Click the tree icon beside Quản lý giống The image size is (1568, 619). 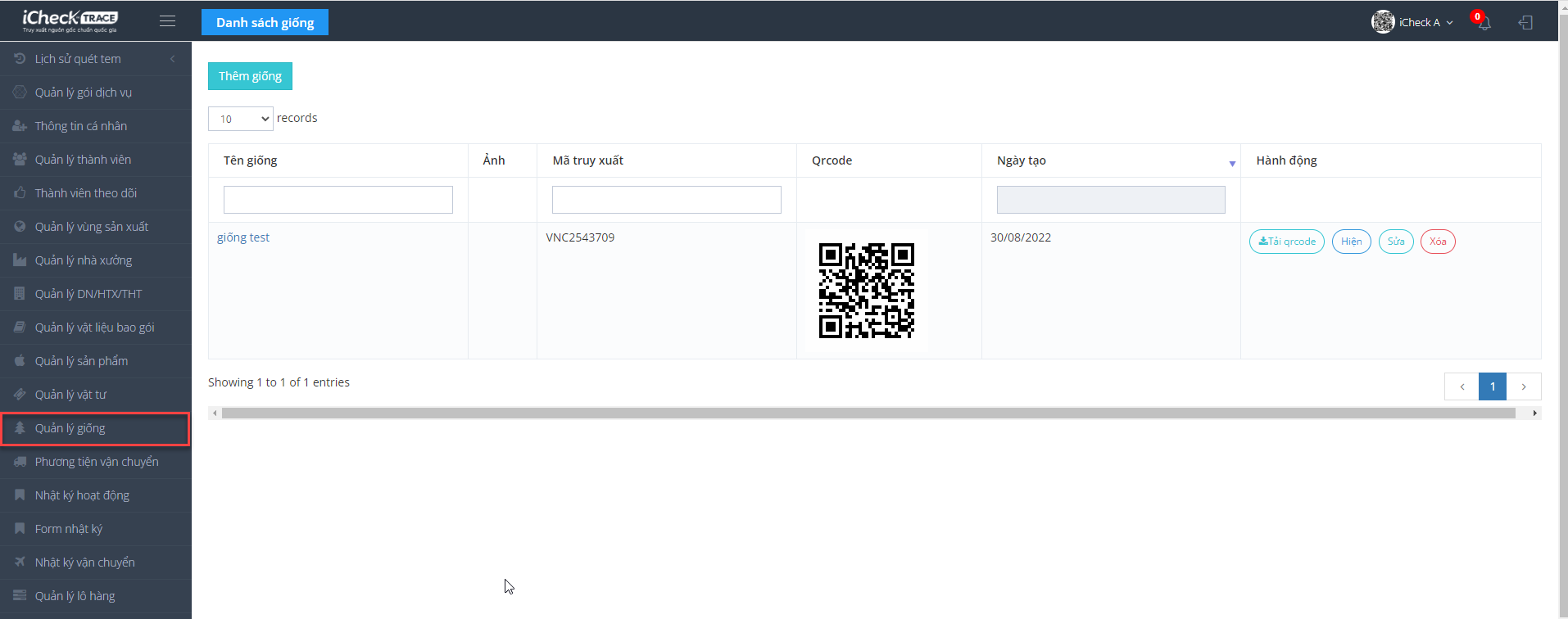[20, 427]
